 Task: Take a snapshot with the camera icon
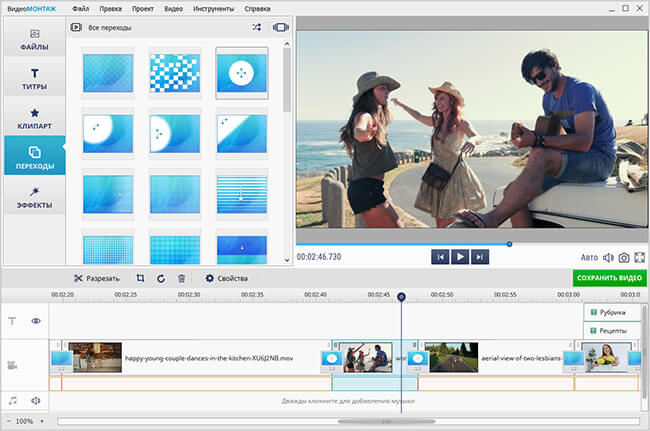click(623, 258)
